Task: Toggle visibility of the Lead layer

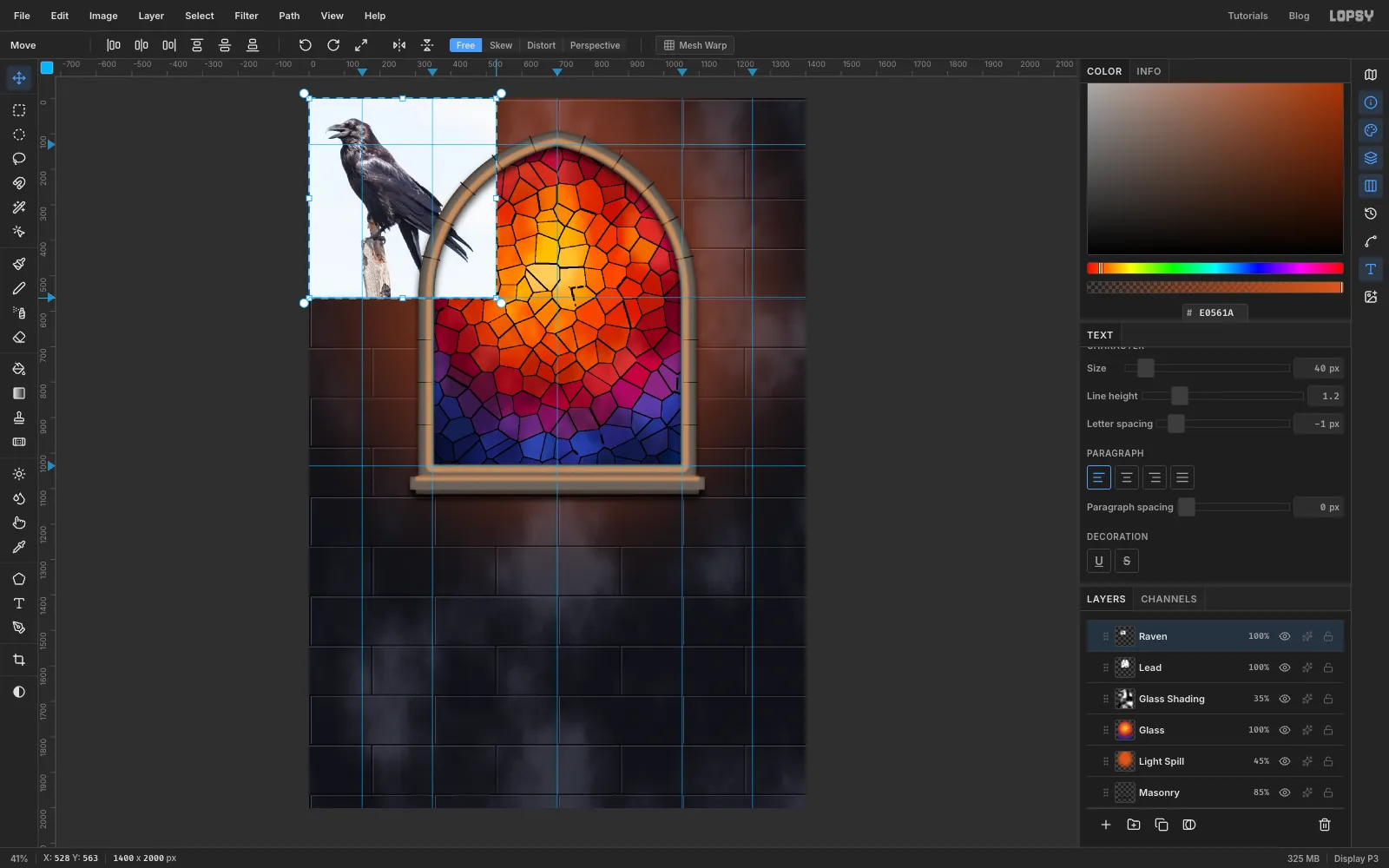Action: pos(1285,667)
